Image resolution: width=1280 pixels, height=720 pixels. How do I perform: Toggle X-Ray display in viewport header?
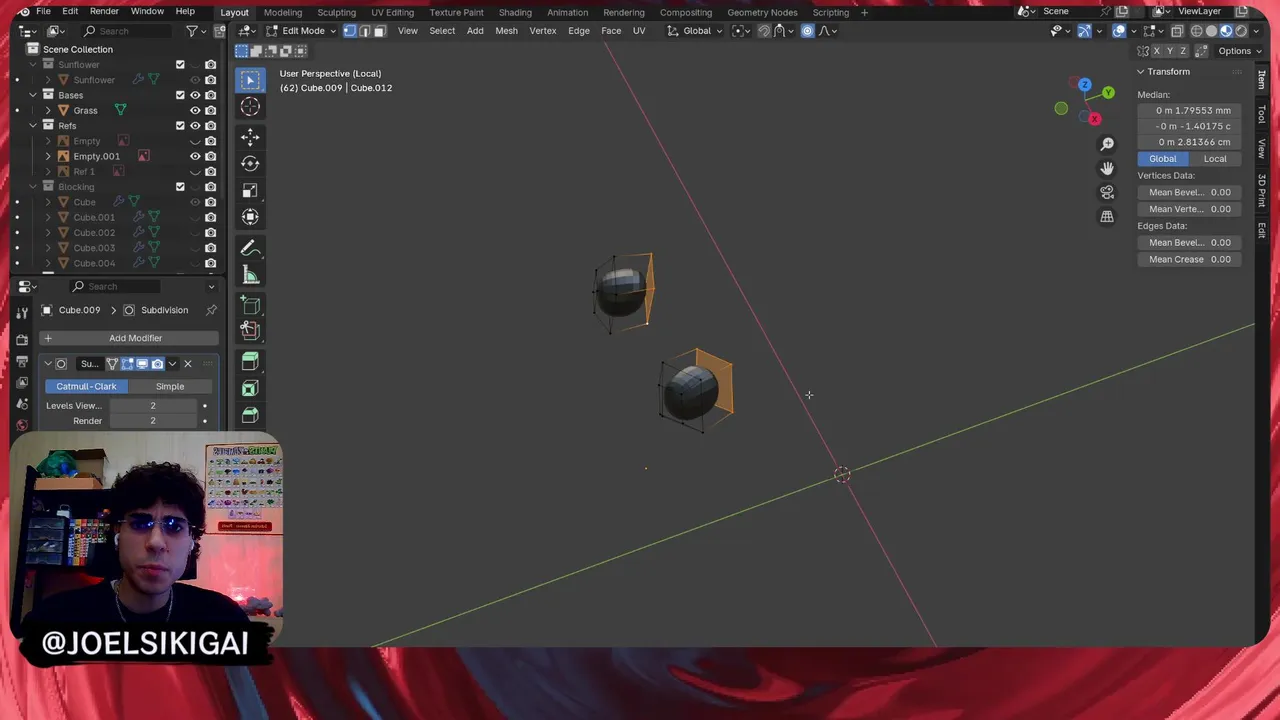(x=1177, y=31)
